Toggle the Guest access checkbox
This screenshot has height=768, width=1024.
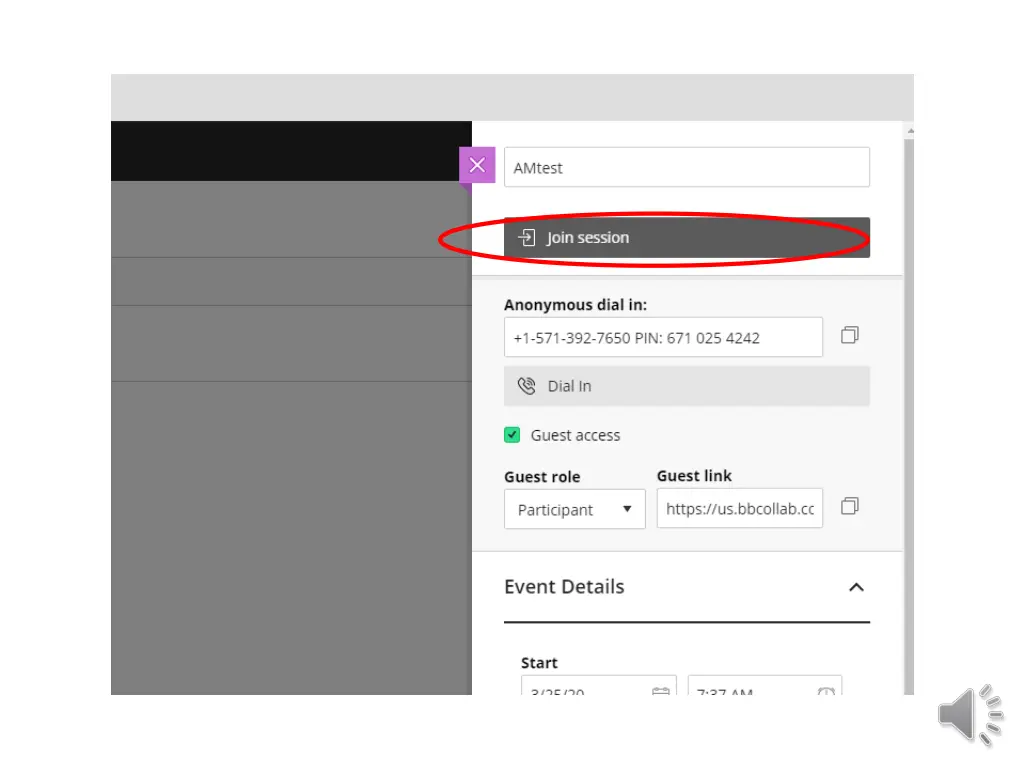[x=512, y=435]
